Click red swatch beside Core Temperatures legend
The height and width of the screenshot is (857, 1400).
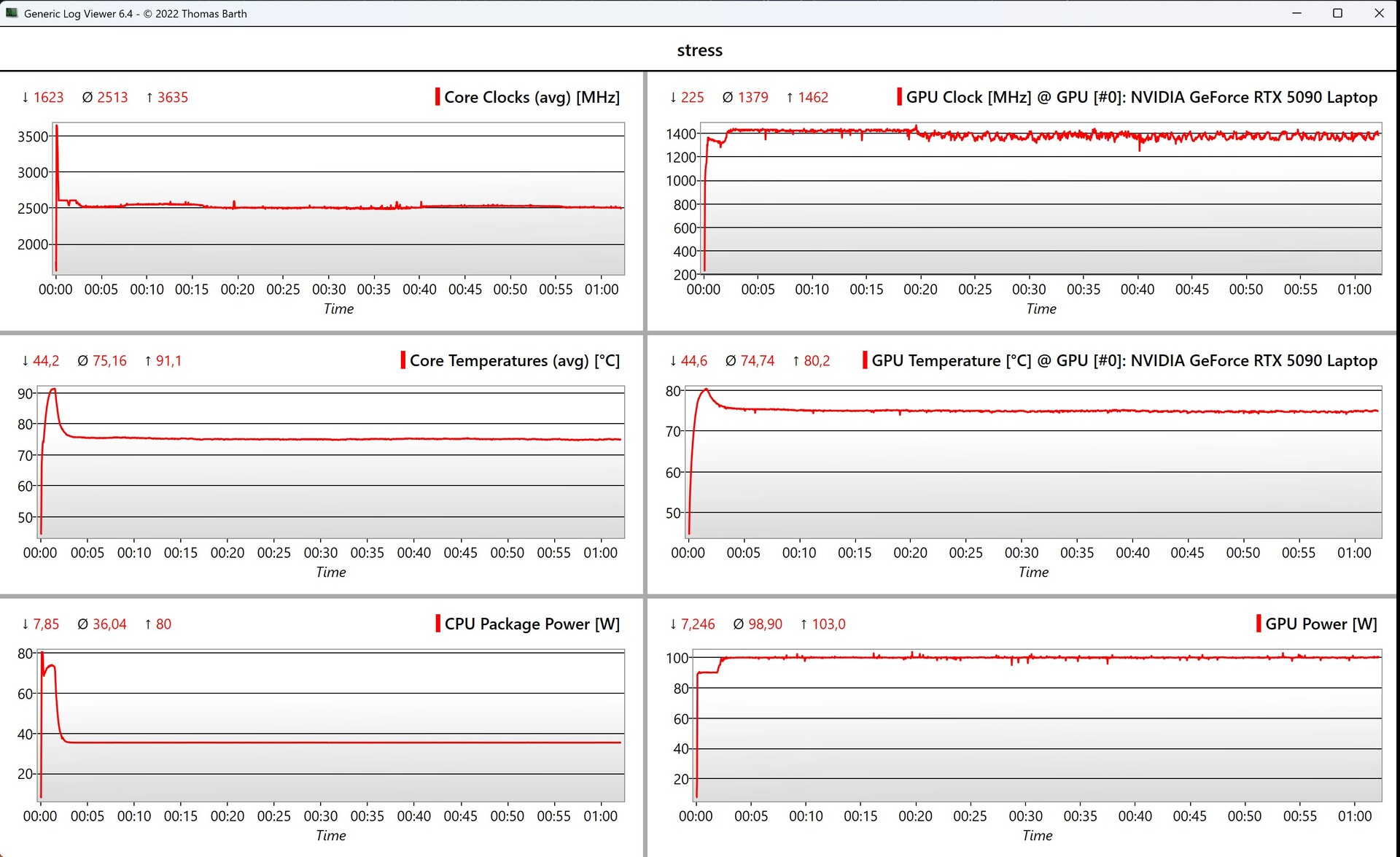click(x=402, y=360)
